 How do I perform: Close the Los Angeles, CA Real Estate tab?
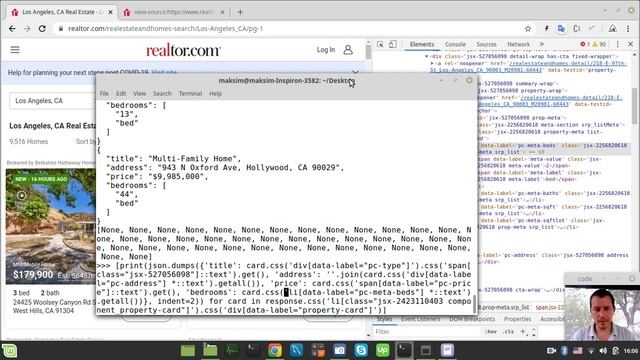click(110, 12)
